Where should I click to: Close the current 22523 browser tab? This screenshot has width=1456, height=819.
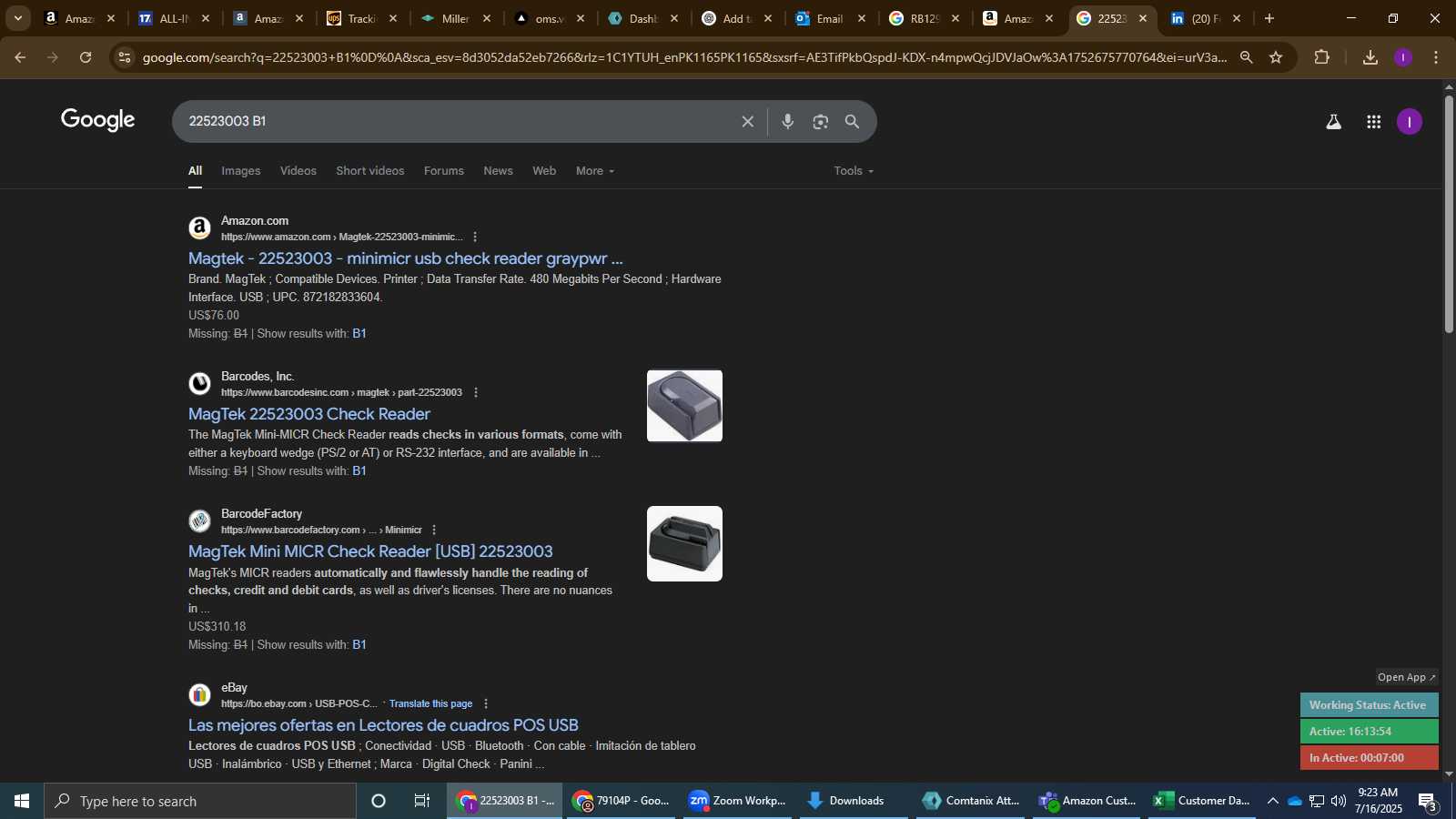click(1143, 18)
